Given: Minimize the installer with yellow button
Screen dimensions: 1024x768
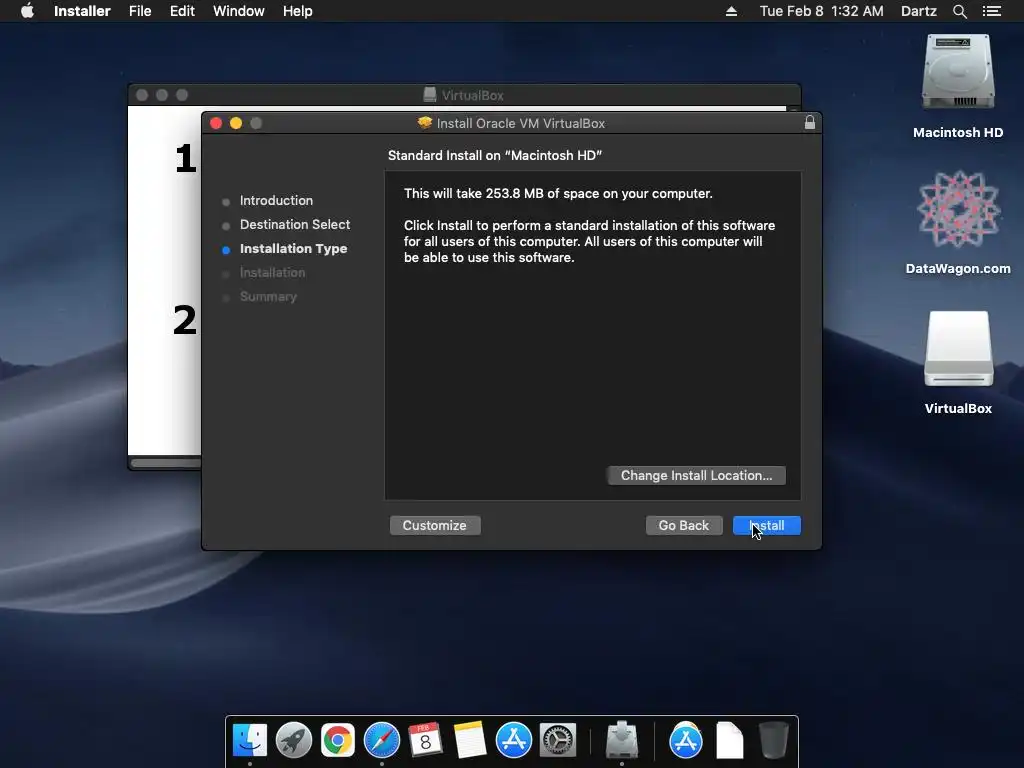Looking at the screenshot, I should click(x=236, y=123).
